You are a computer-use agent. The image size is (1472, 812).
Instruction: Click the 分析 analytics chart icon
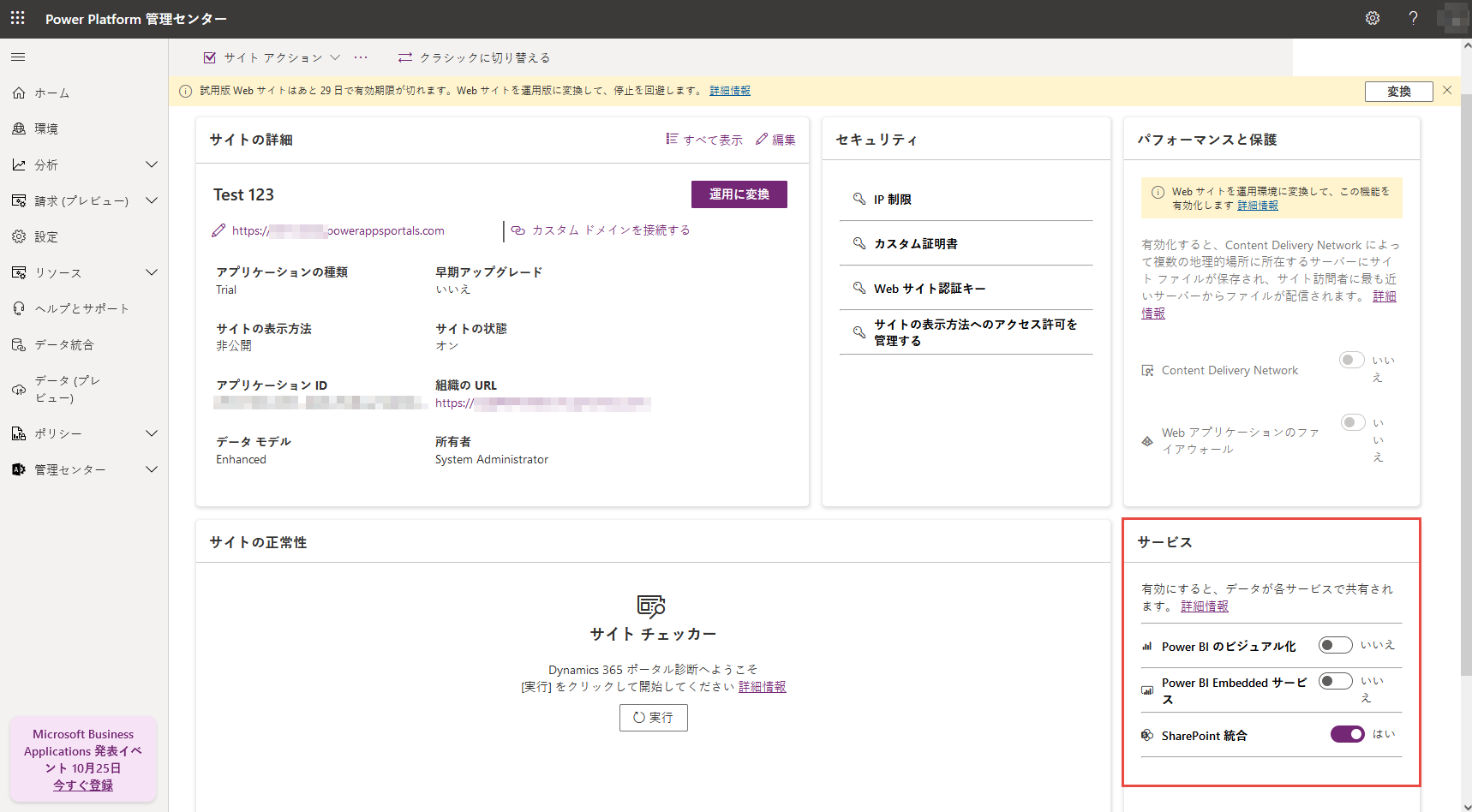point(19,164)
